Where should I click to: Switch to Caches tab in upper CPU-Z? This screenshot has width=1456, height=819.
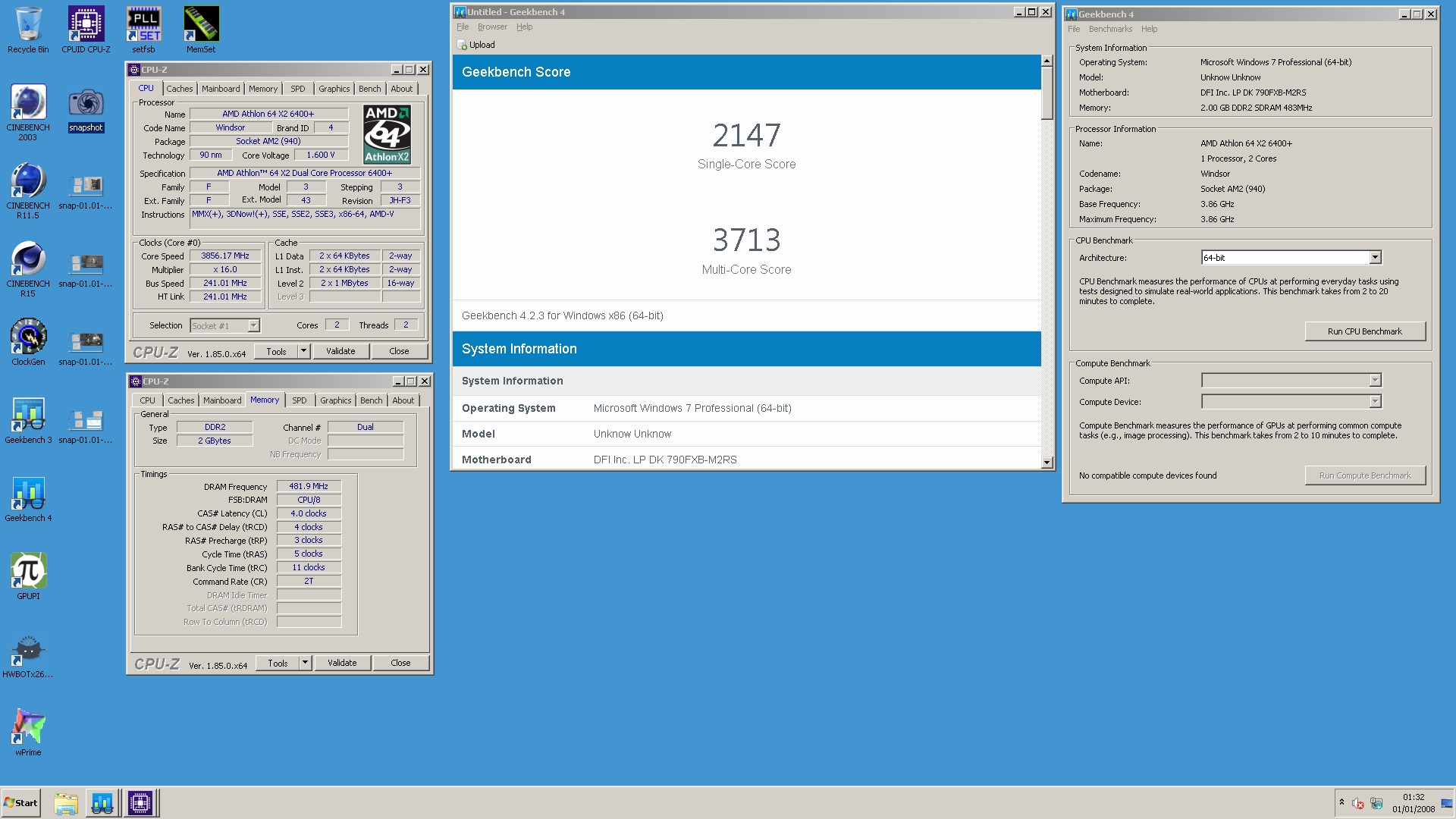[x=180, y=89]
